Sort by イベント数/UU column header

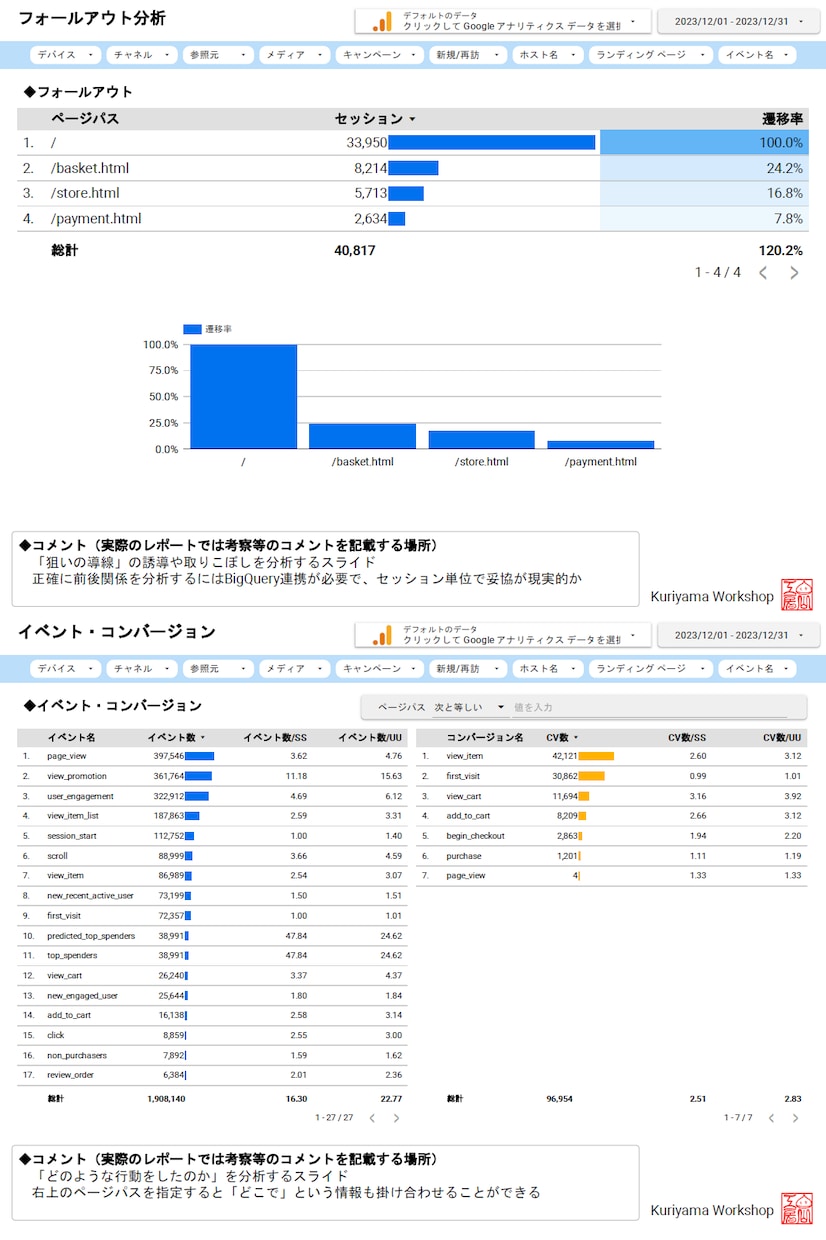pos(369,738)
